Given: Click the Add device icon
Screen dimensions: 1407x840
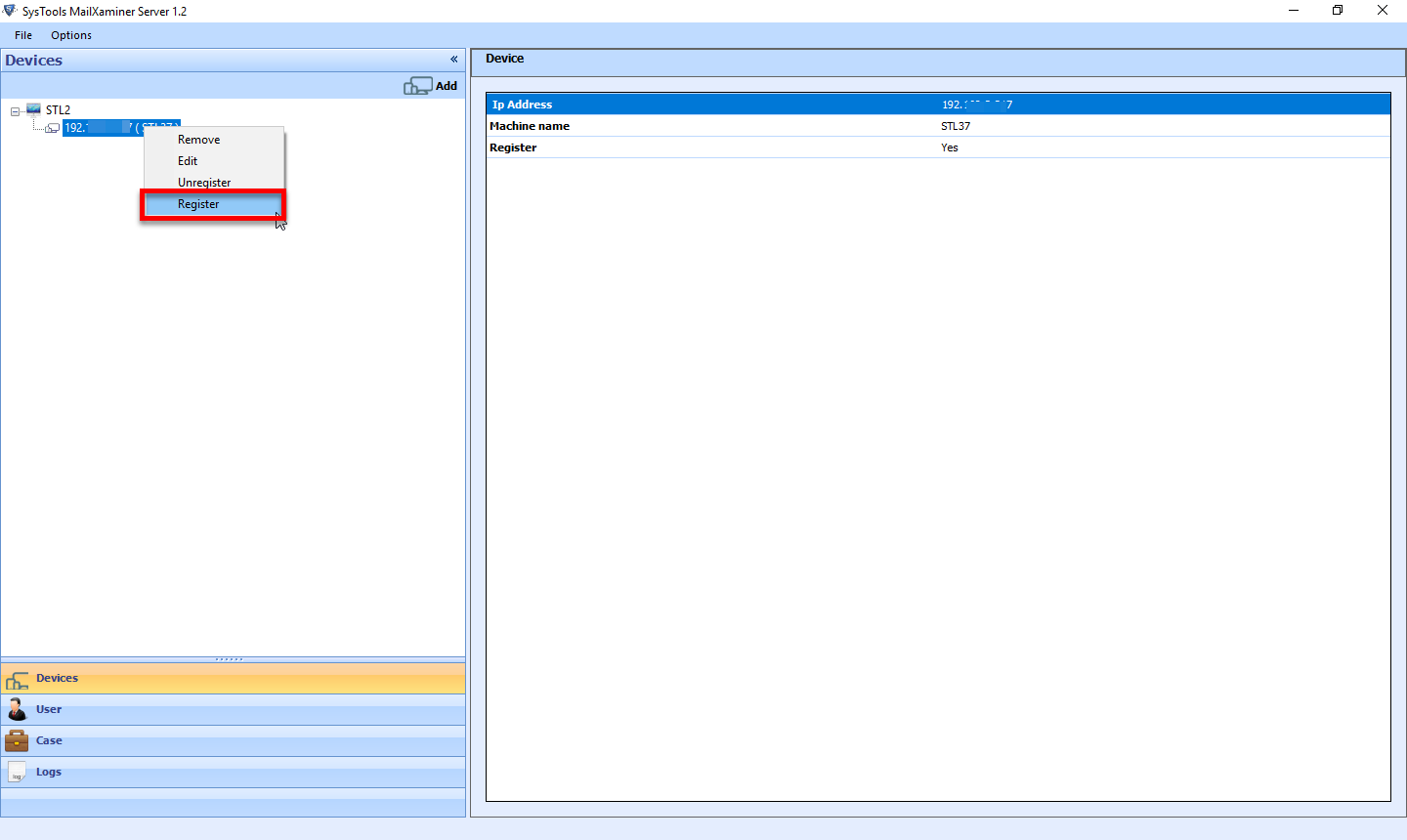Looking at the screenshot, I should pos(417,86).
